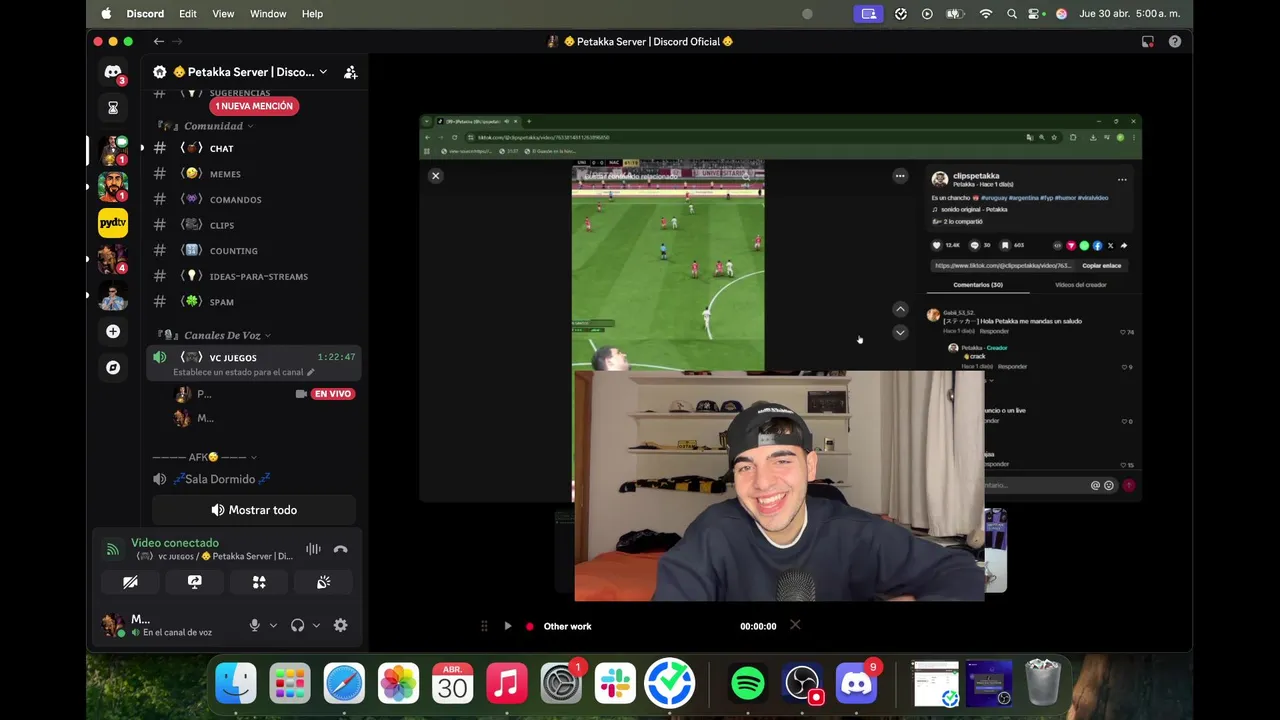Mute the microphone
Viewport: 1280px width, 720px height.
(254, 625)
